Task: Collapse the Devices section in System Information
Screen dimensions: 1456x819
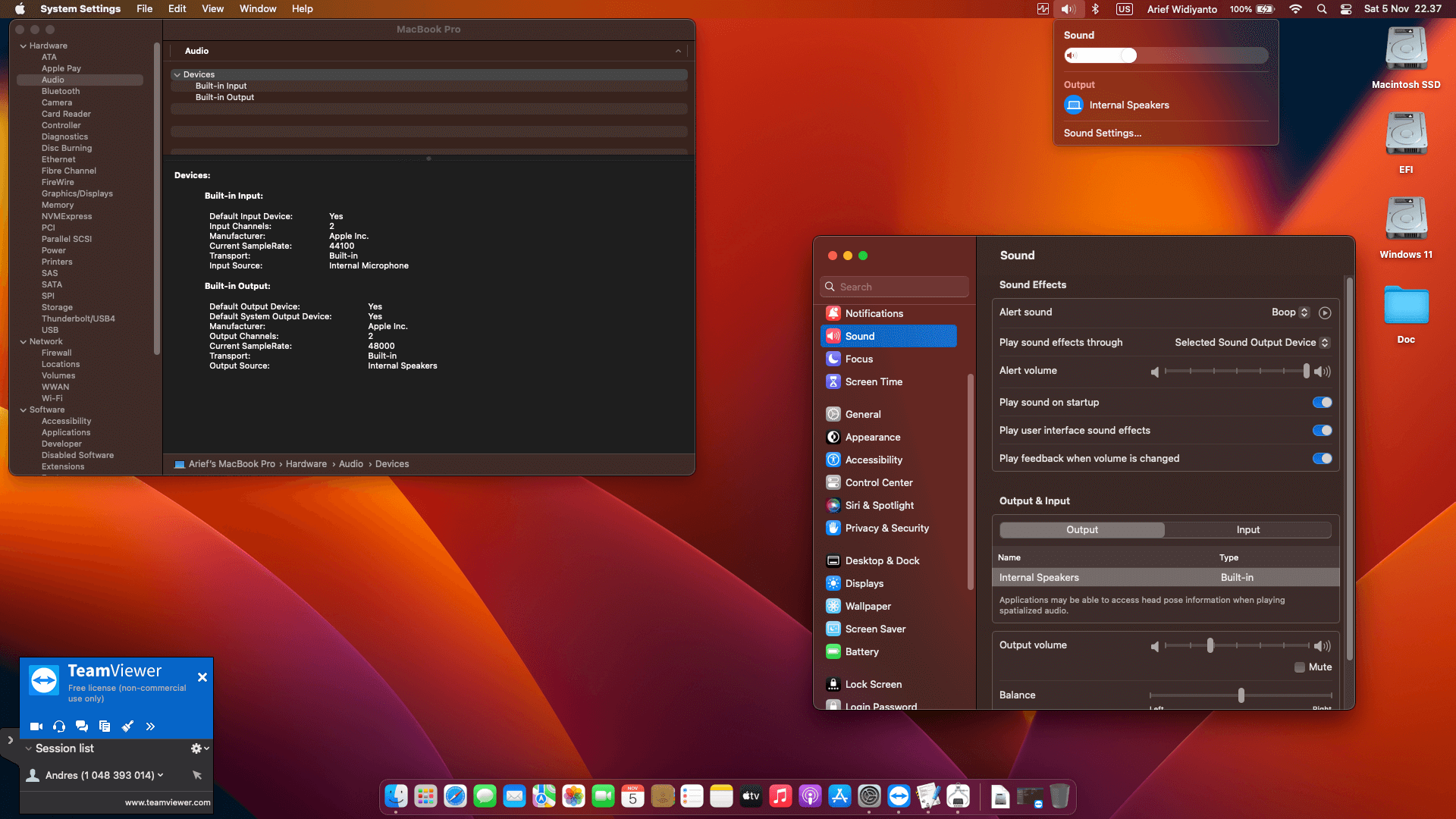Action: (177, 74)
